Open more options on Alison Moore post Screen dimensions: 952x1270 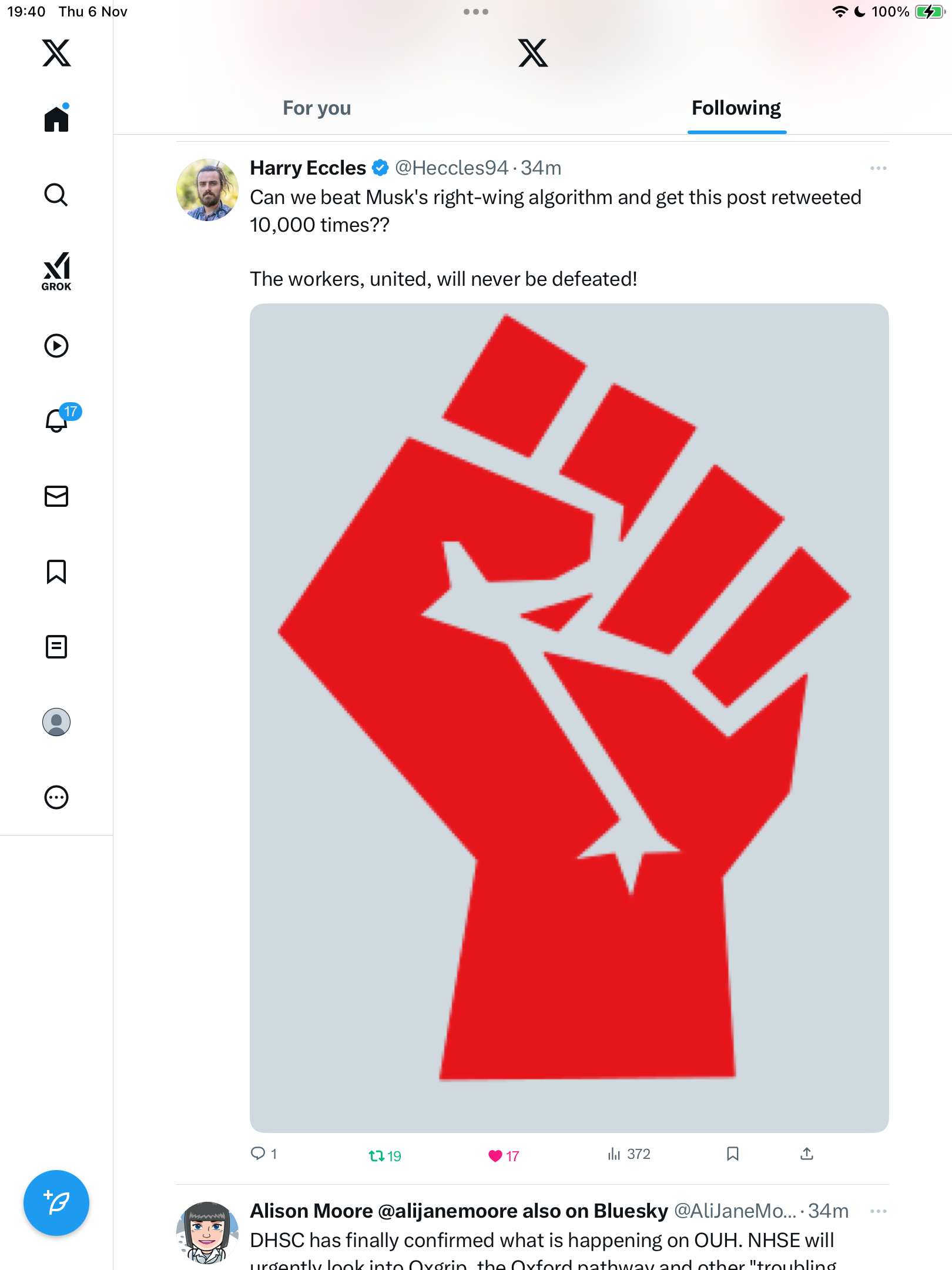[x=878, y=1211]
